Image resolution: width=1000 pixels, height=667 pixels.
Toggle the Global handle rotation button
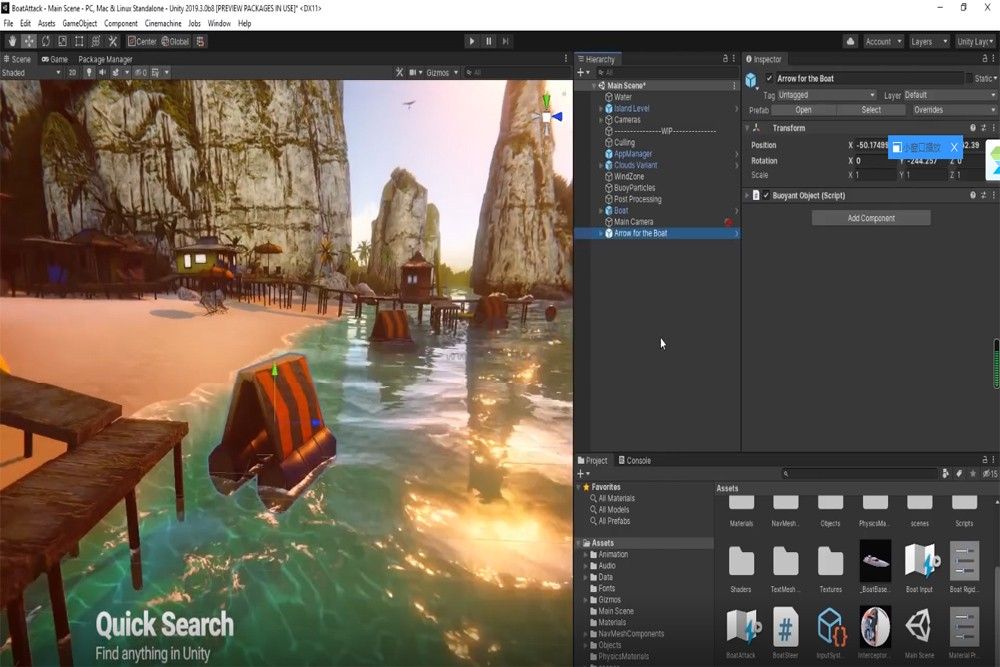pos(175,41)
